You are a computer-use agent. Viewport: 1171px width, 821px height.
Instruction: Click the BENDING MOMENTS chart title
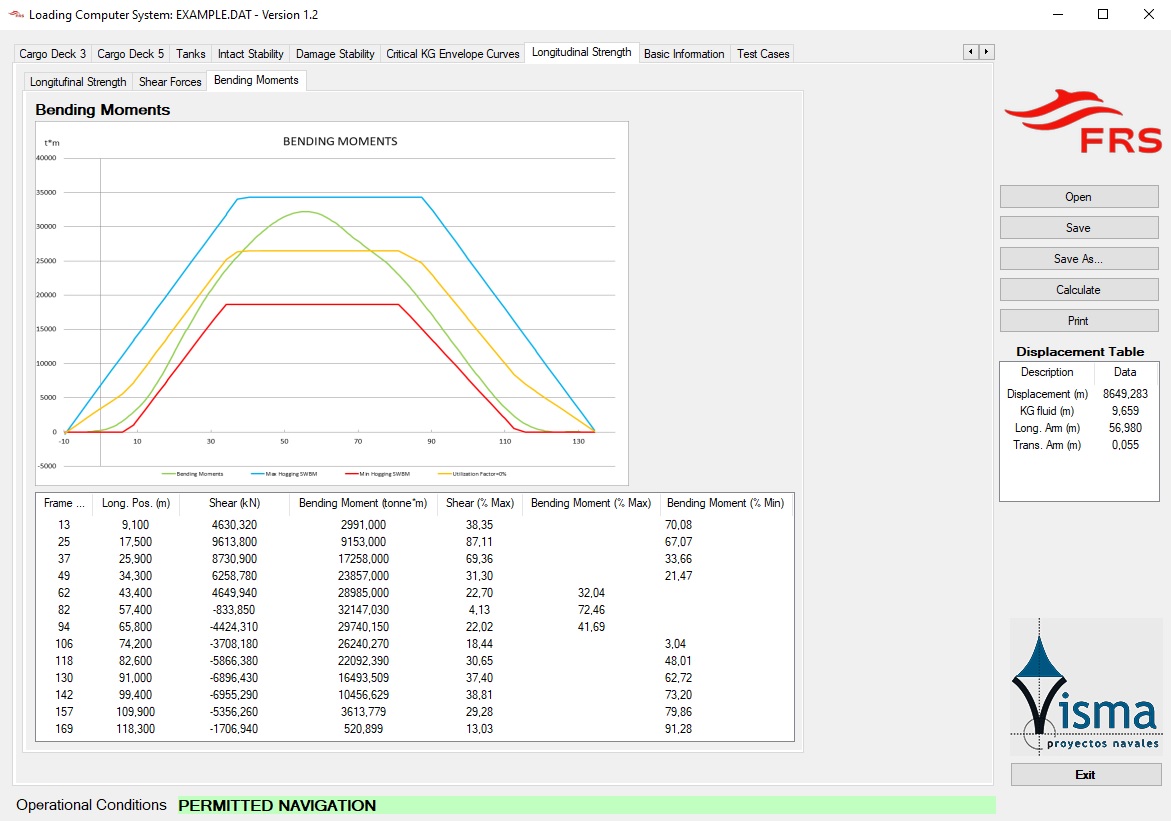point(340,141)
